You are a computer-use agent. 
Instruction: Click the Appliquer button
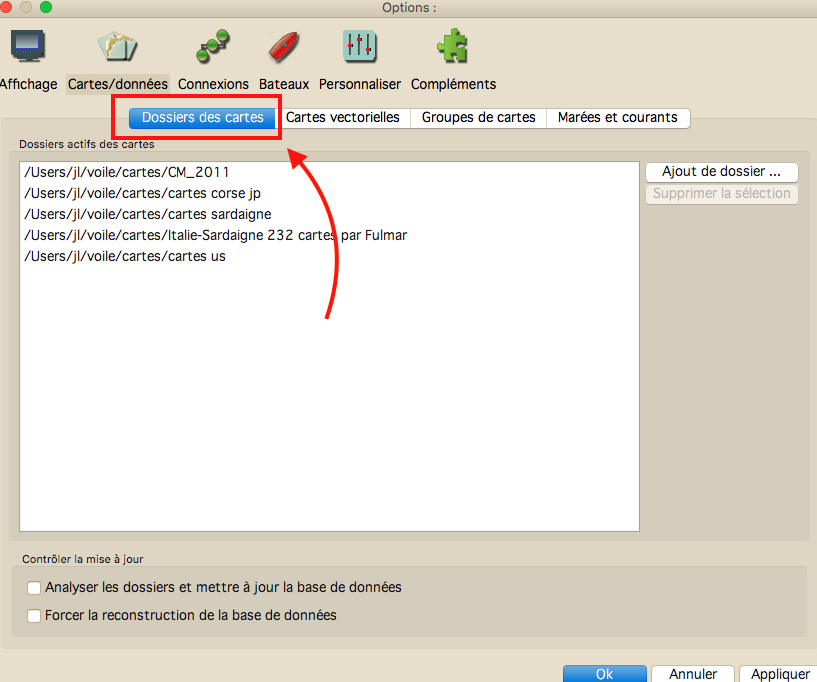(779, 674)
